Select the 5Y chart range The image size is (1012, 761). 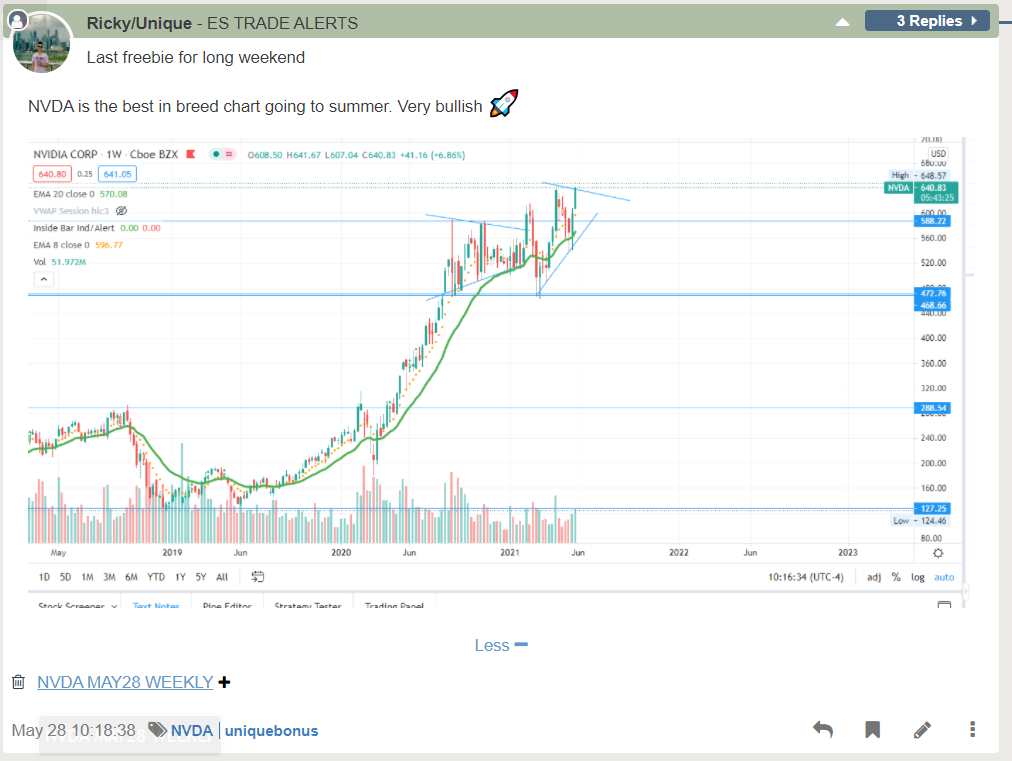point(201,577)
